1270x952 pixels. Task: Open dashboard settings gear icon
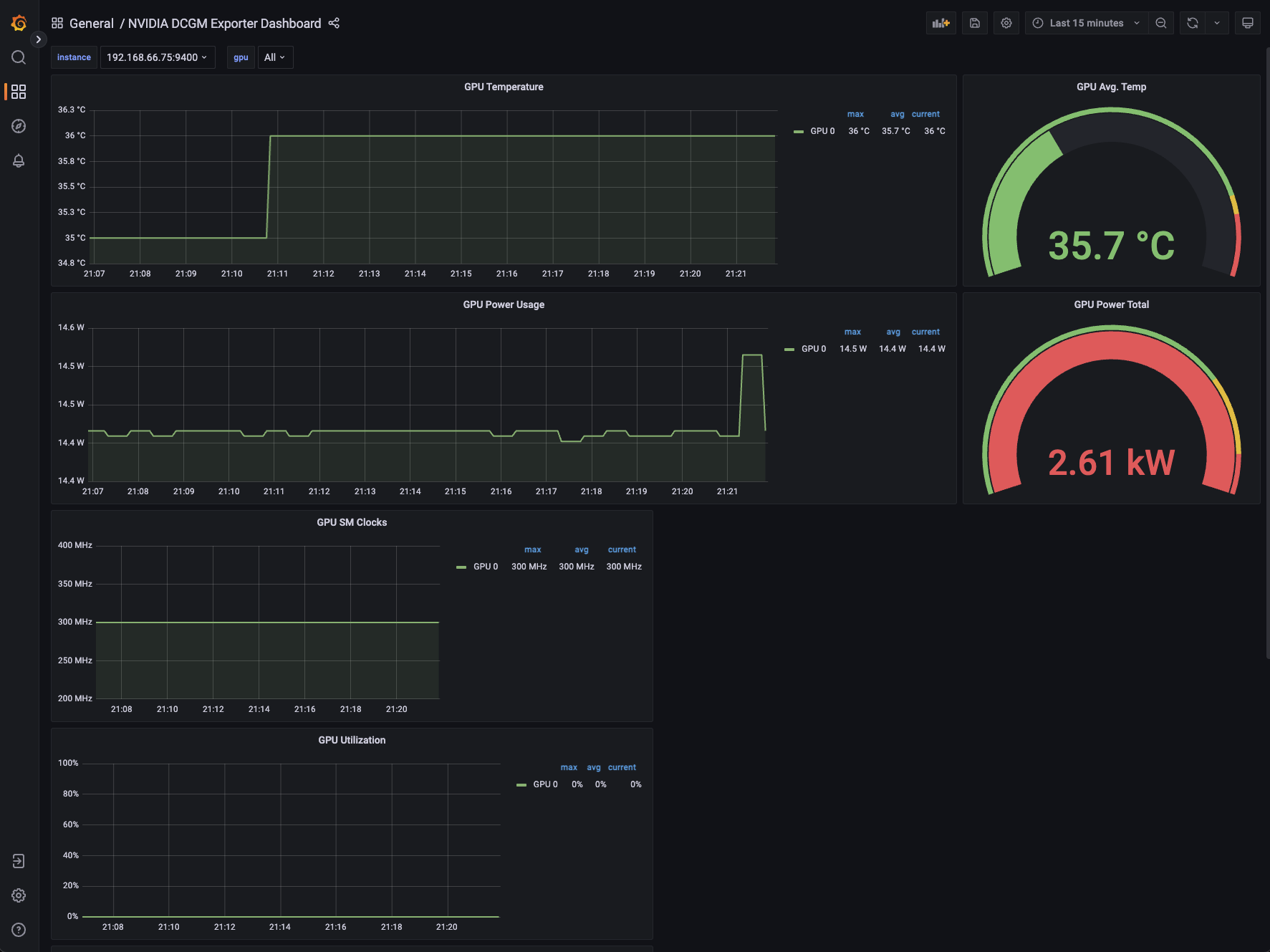point(1006,23)
